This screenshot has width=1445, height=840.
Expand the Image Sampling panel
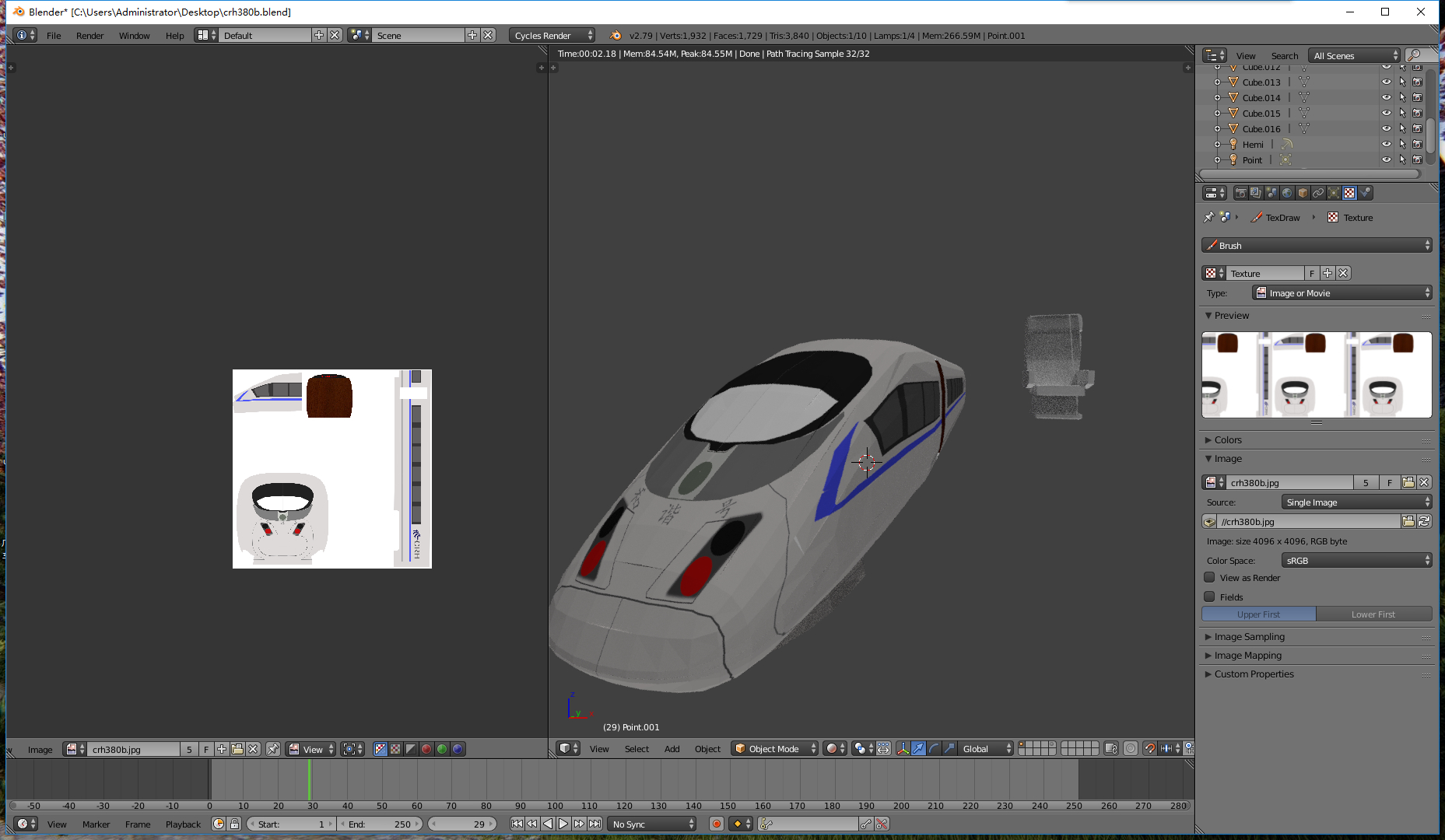click(x=1249, y=636)
